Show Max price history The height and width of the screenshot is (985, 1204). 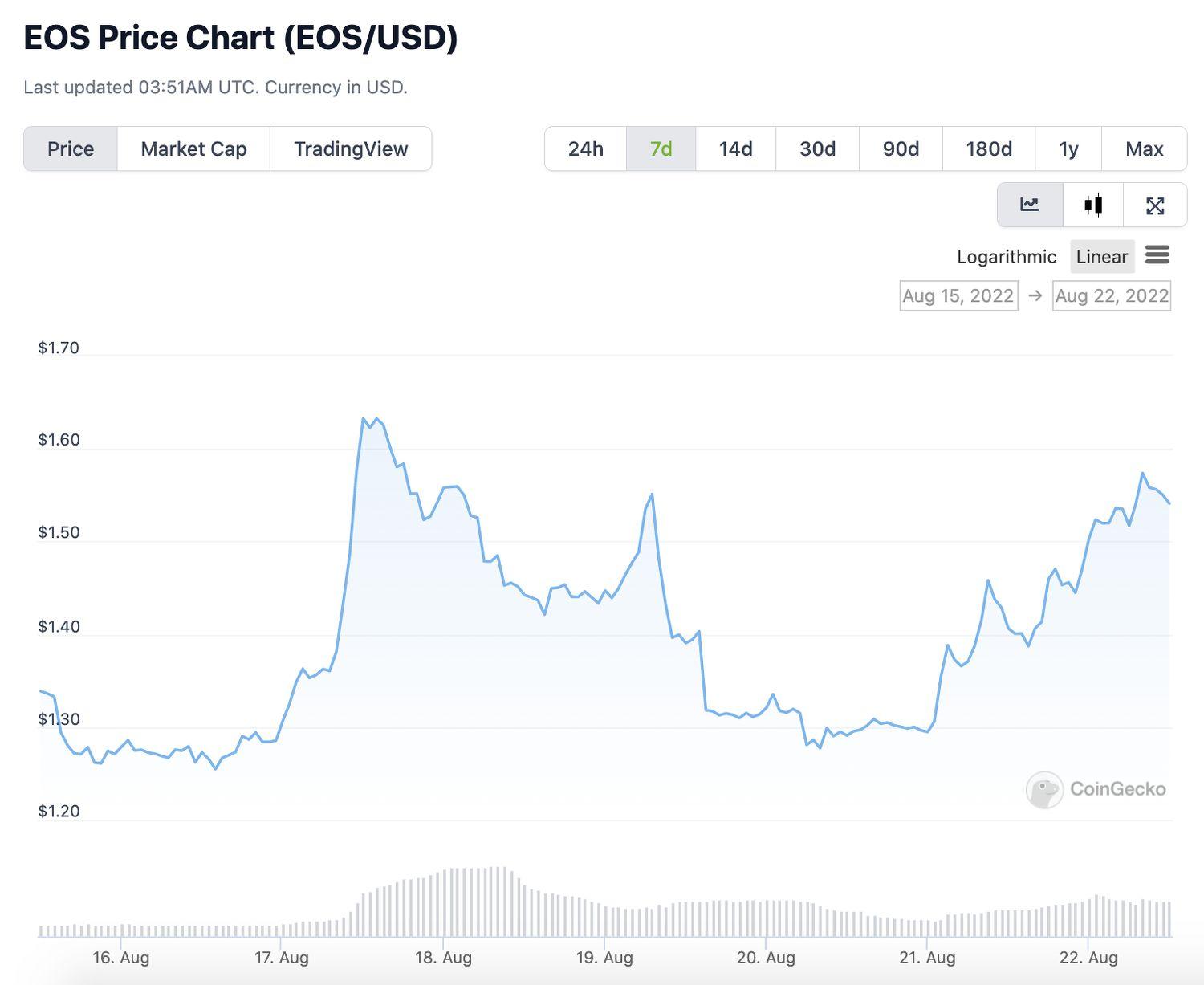[1144, 149]
